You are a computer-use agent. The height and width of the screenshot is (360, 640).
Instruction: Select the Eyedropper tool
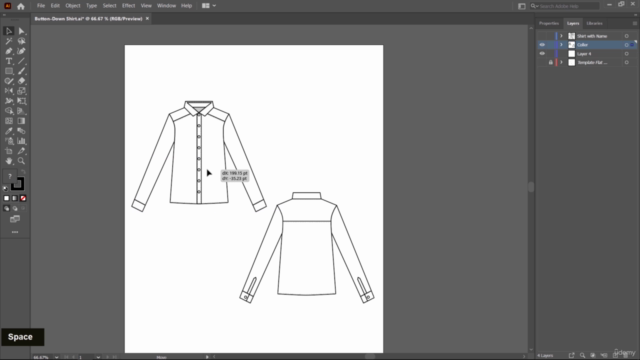click(9, 131)
